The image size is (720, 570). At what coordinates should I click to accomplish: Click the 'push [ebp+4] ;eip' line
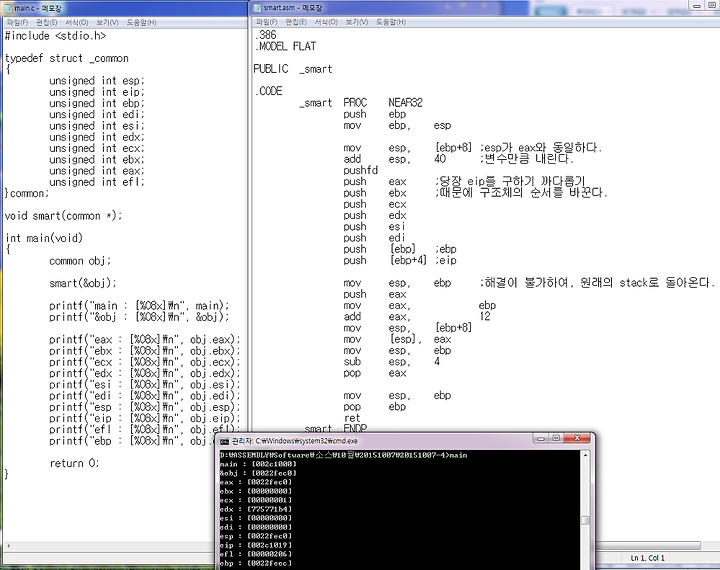(x=400, y=260)
